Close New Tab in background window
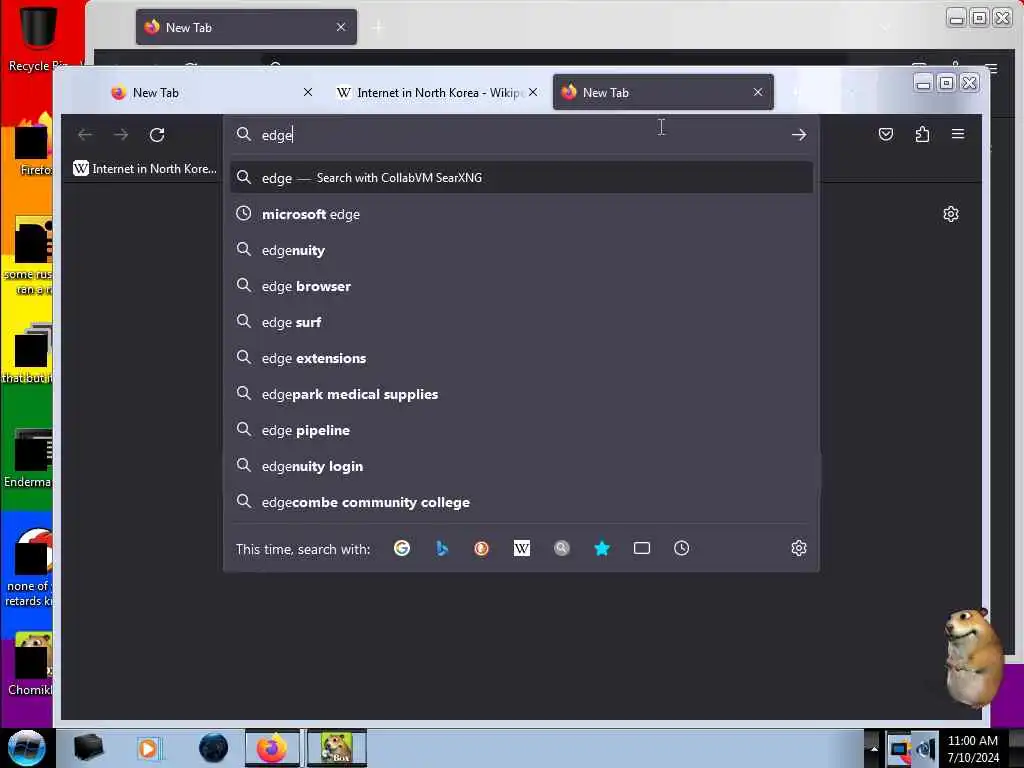Image resolution: width=1024 pixels, height=768 pixels. [x=341, y=27]
